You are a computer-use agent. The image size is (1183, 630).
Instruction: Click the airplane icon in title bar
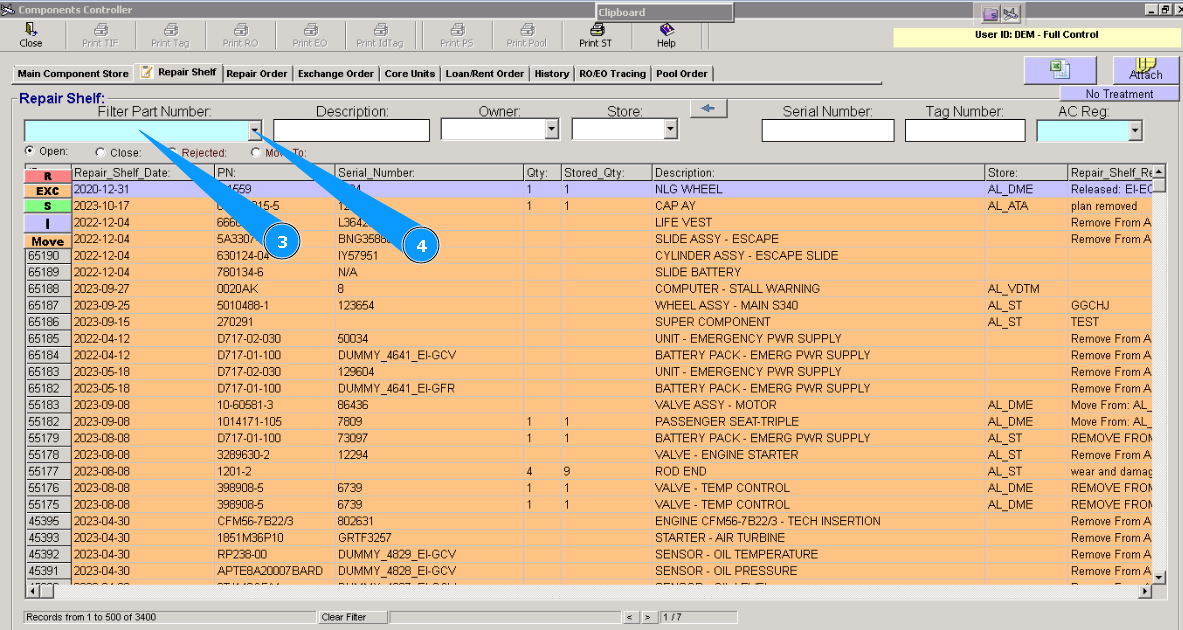1010,14
